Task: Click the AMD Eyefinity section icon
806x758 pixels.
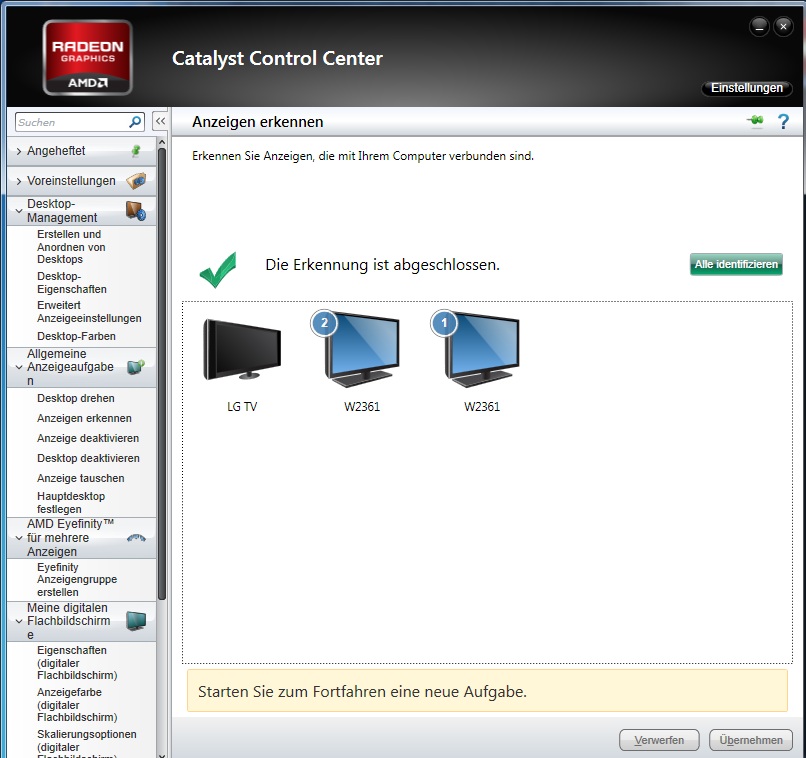Action: pyautogui.click(x=136, y=538)
